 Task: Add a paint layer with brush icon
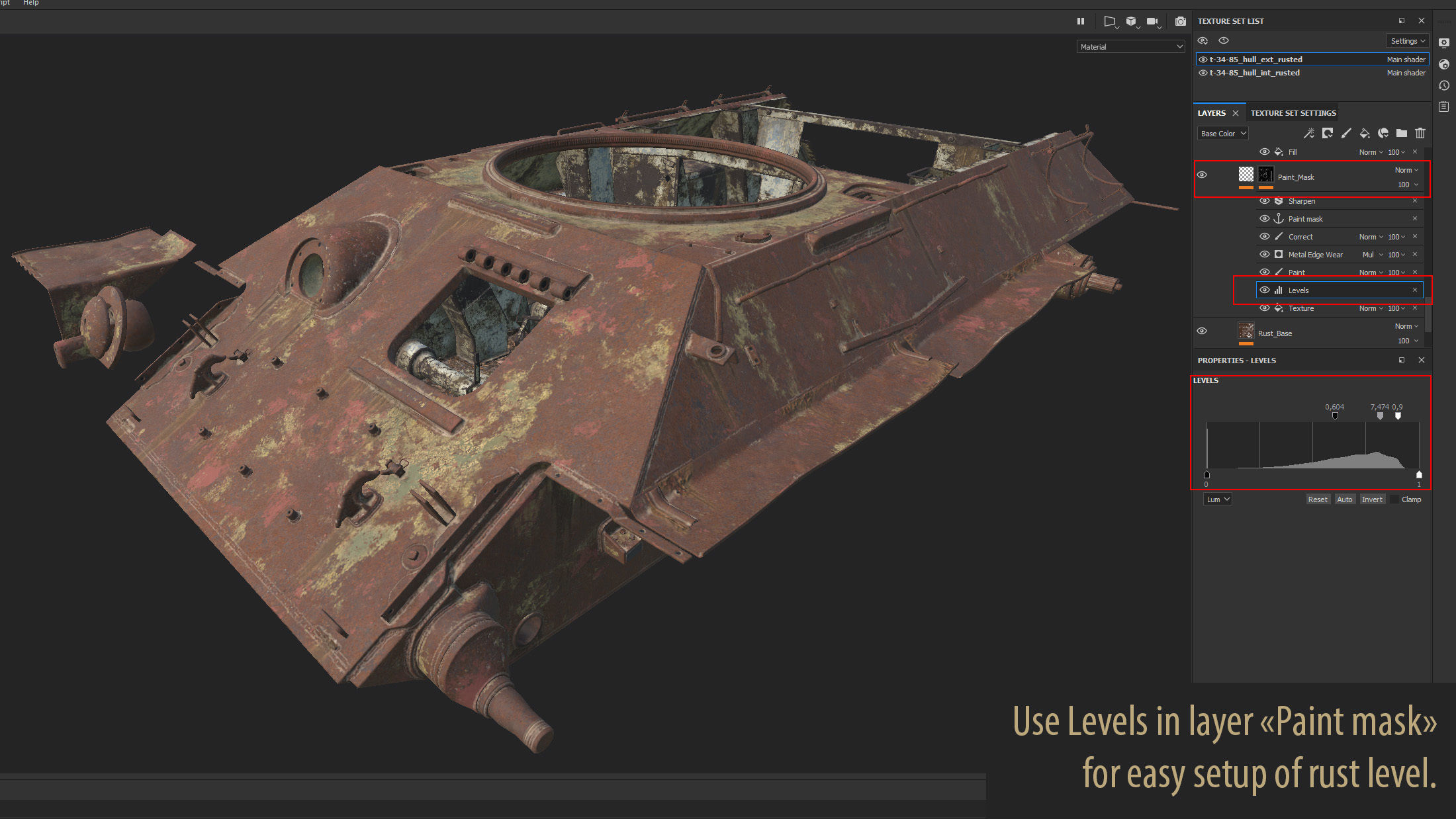point(1345,134)
